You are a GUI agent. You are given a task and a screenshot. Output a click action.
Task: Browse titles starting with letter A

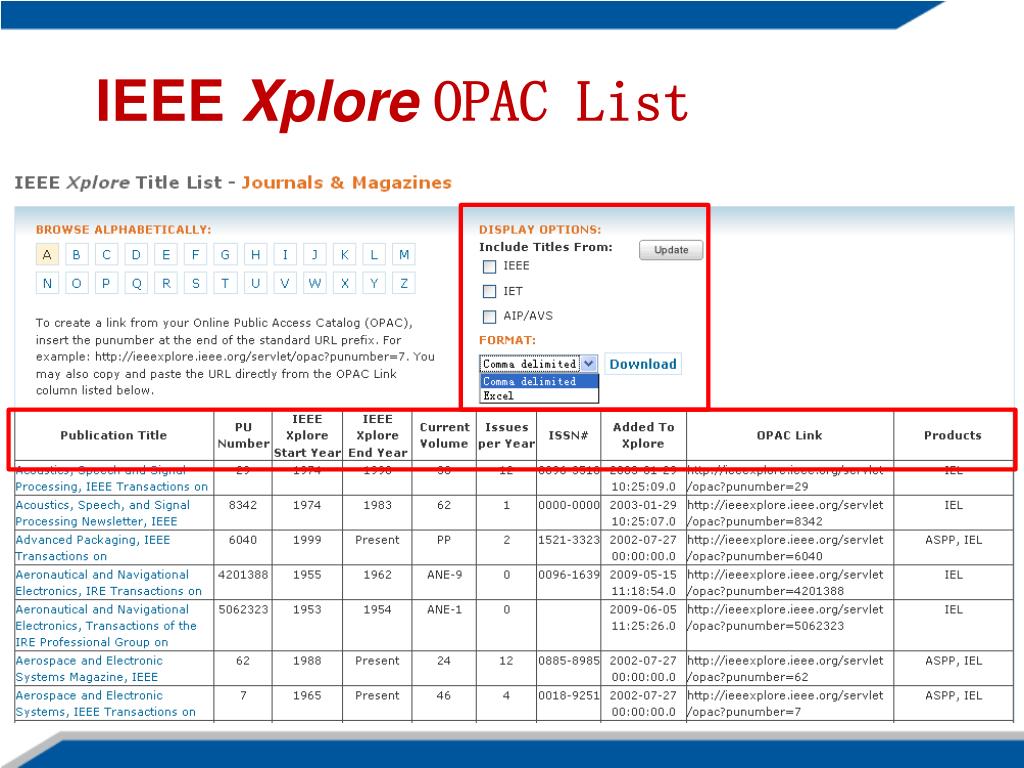[x=47, y=255]
